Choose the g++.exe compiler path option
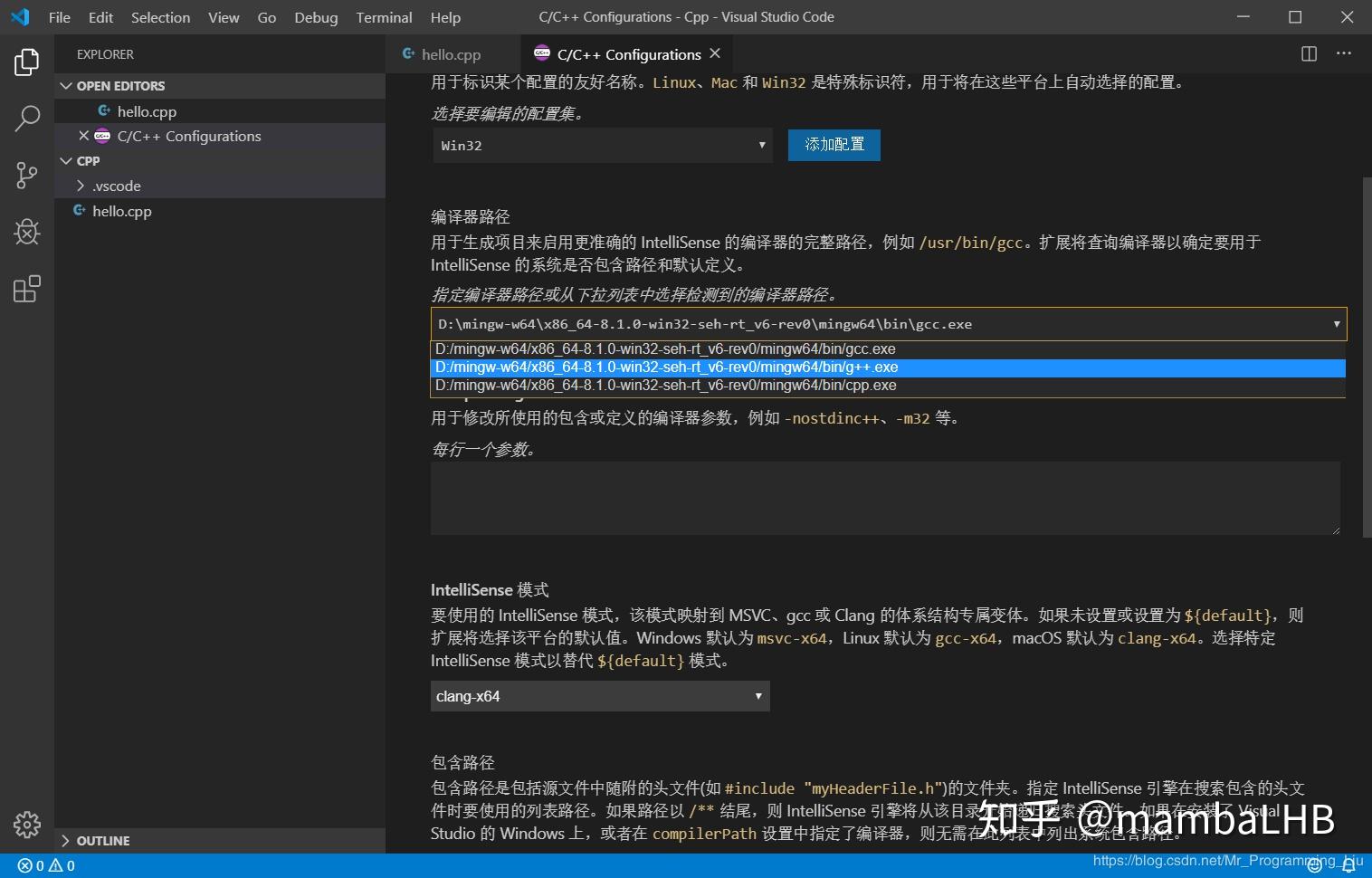This screenshot has width=1372, height=878. click(888, 367)
